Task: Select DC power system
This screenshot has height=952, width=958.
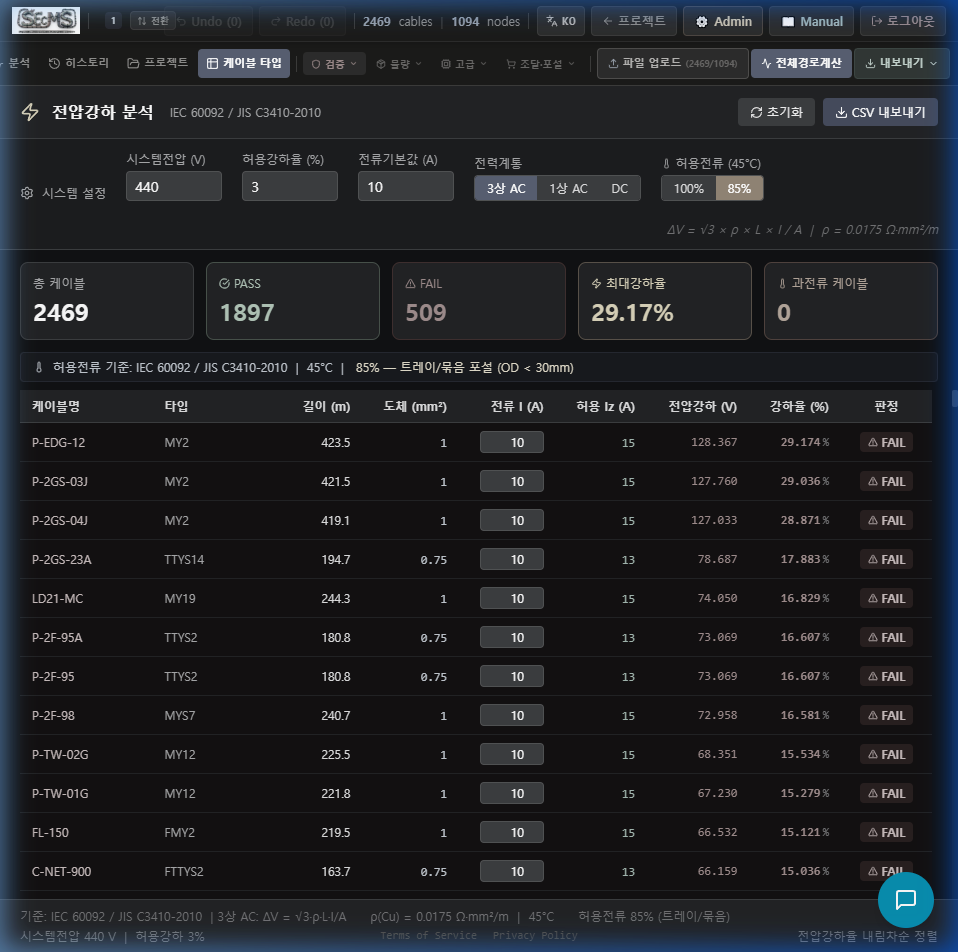Action: pyautogui.click(x=620, y=188)
